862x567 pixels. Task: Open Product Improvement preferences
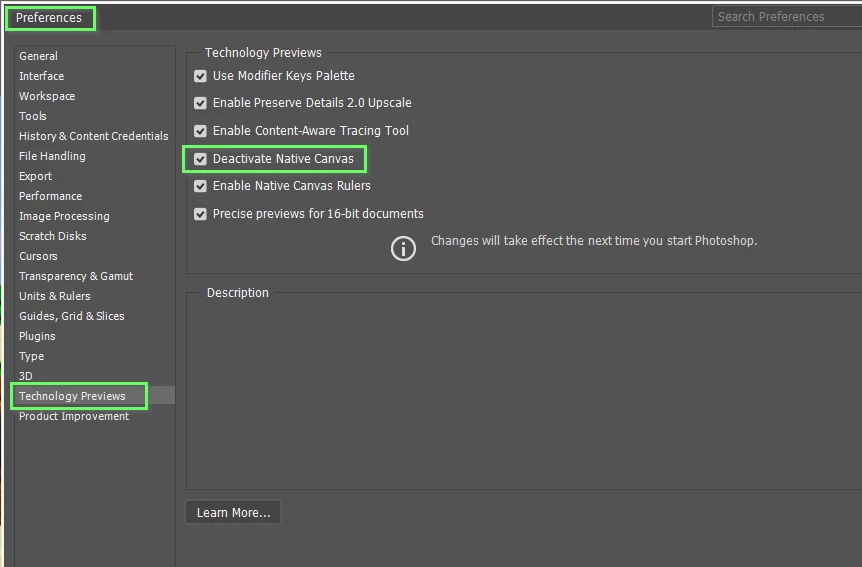coord(74,416)
